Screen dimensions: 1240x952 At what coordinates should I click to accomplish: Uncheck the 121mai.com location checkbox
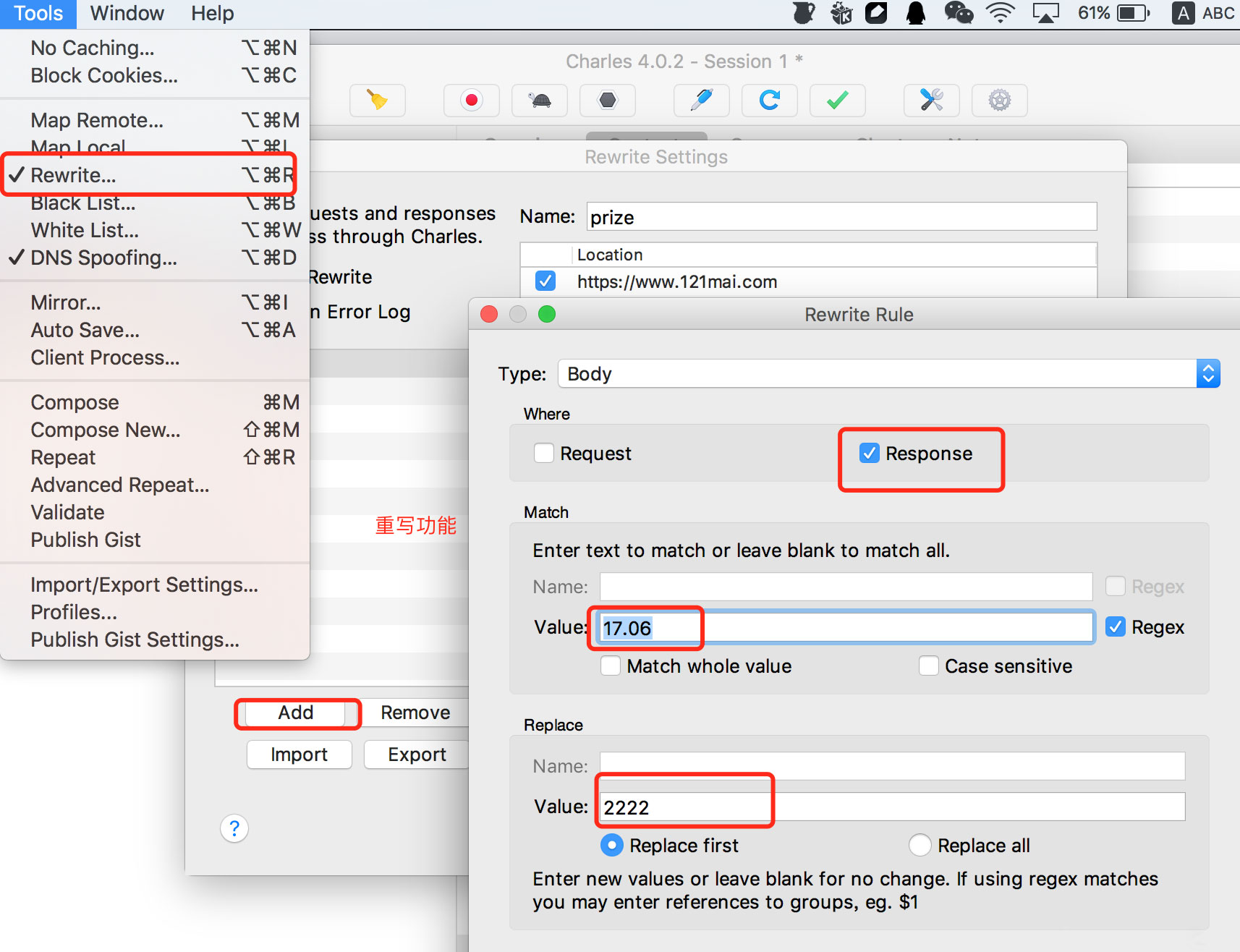pos(545,281)
